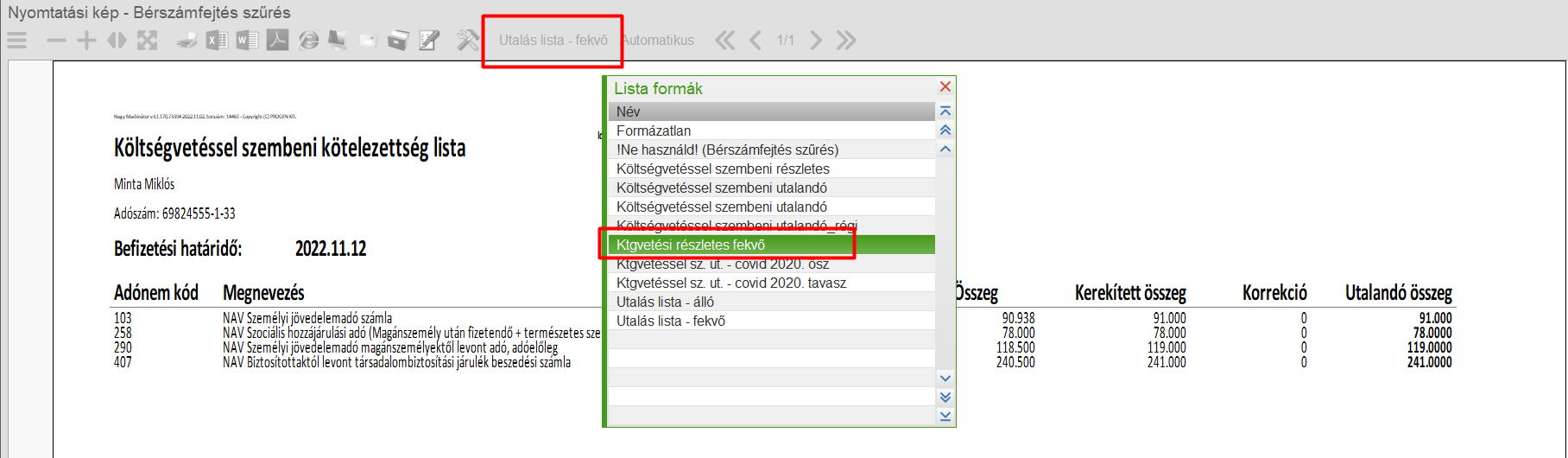Page up in Lista formák list
This screenshot has width=1568, height=458.
[x=945, y=130]
